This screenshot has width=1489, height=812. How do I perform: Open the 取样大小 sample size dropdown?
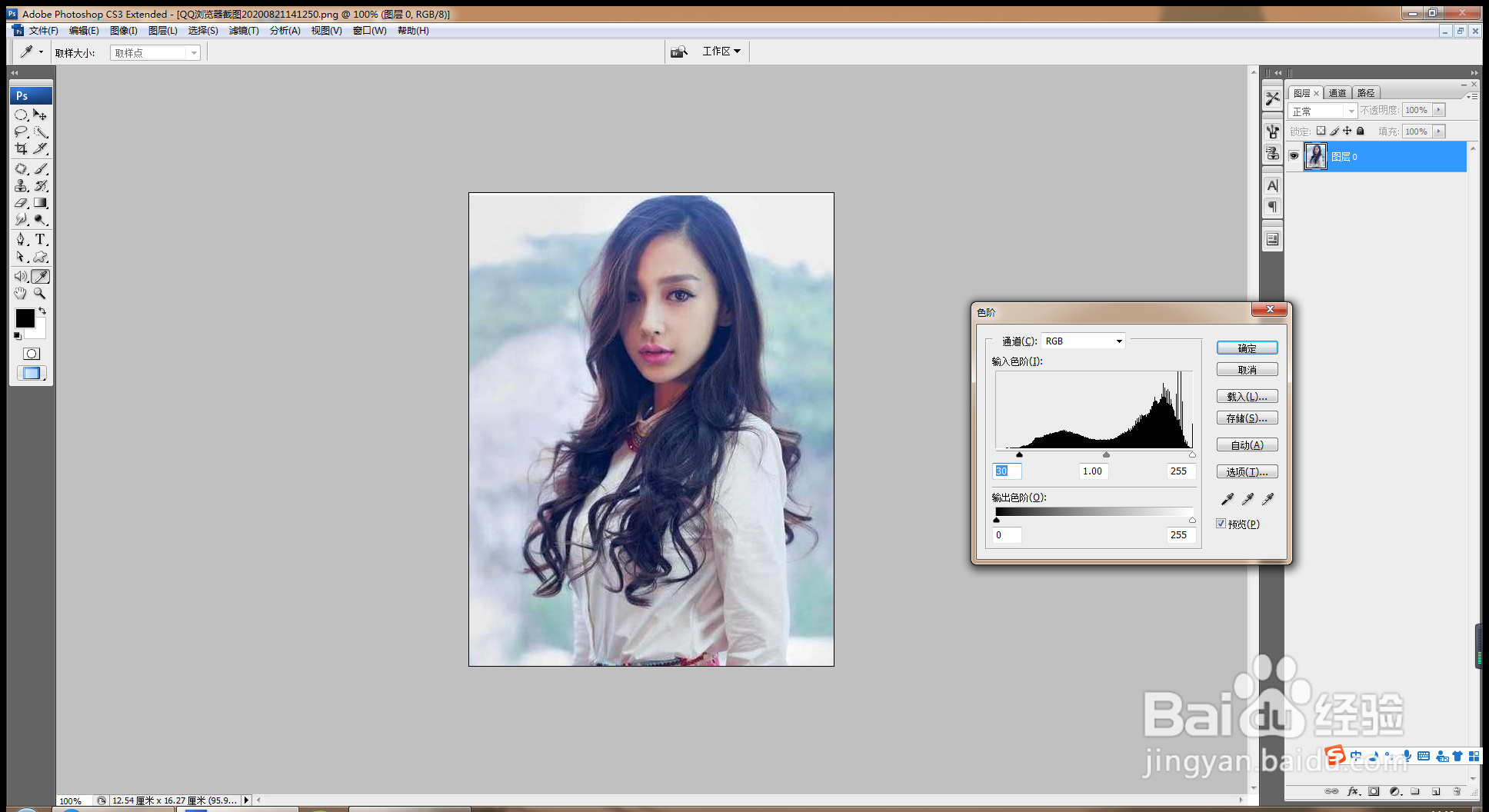coord(155,52)
